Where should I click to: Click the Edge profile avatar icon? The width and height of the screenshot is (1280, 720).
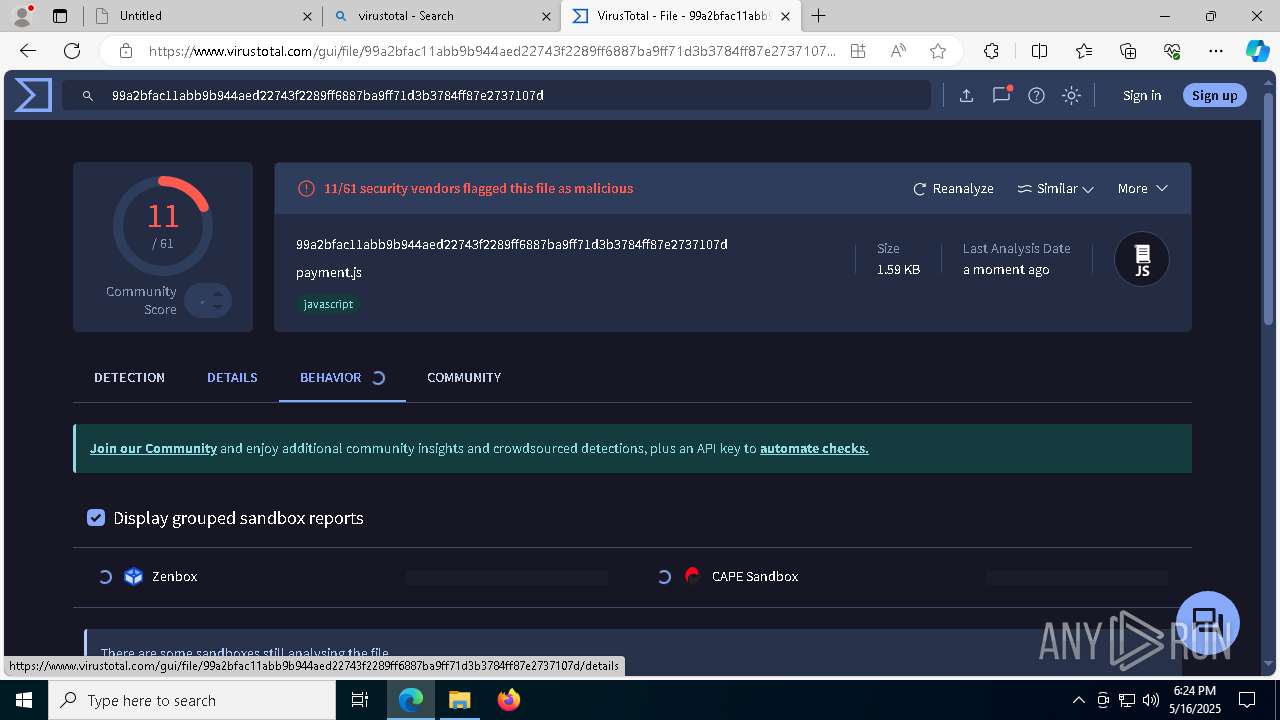22,16
